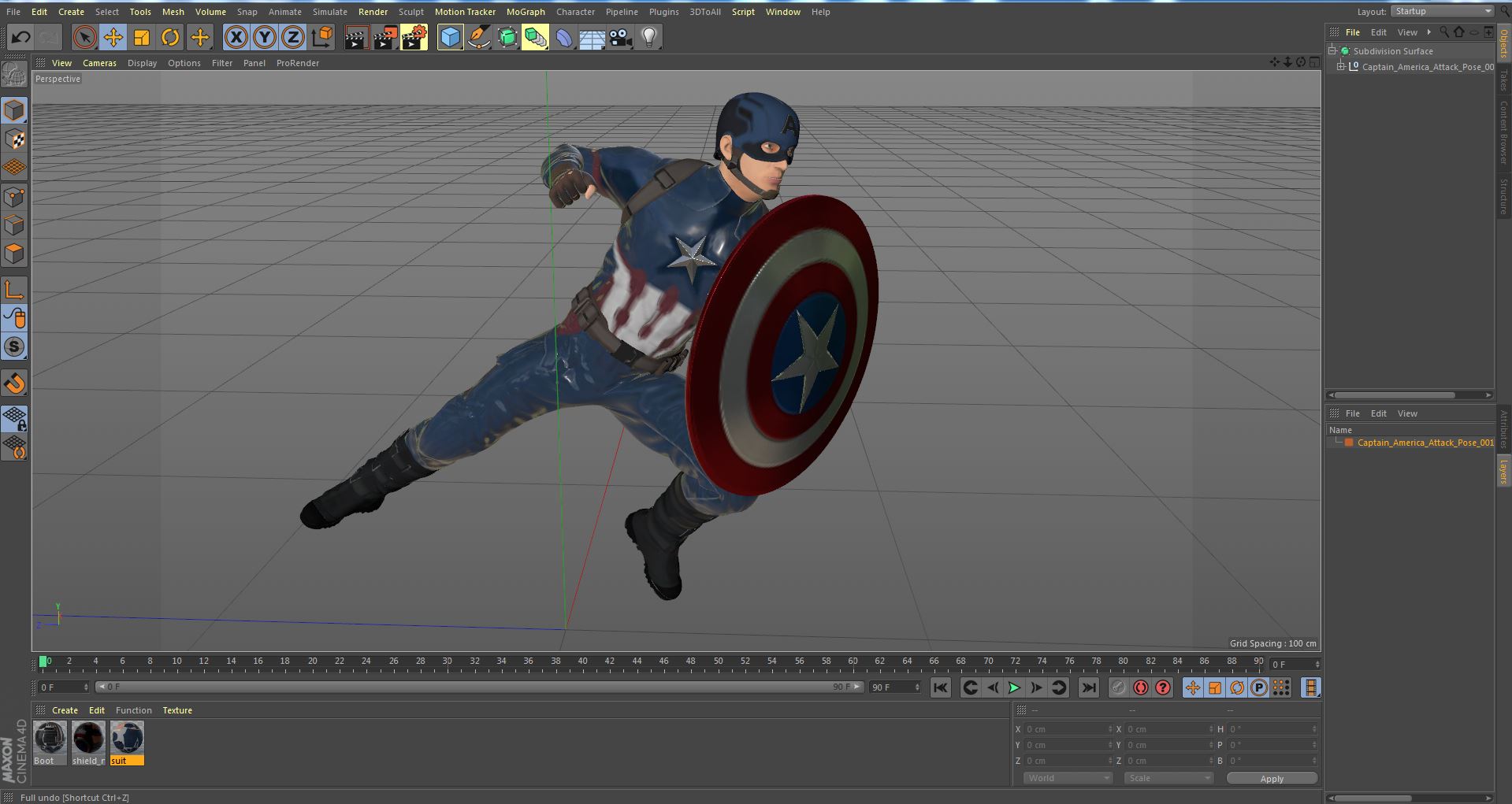Image resolution: width=1512 pixels, height=804 pixels.
Task: Add a Cube primitive object
Action: pyautogui.click(x=450, y=37)
